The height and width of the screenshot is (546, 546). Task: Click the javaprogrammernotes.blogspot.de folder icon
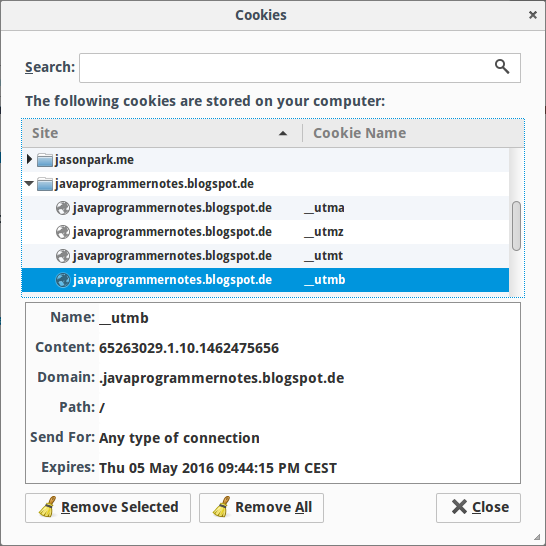tap(45, 184)
